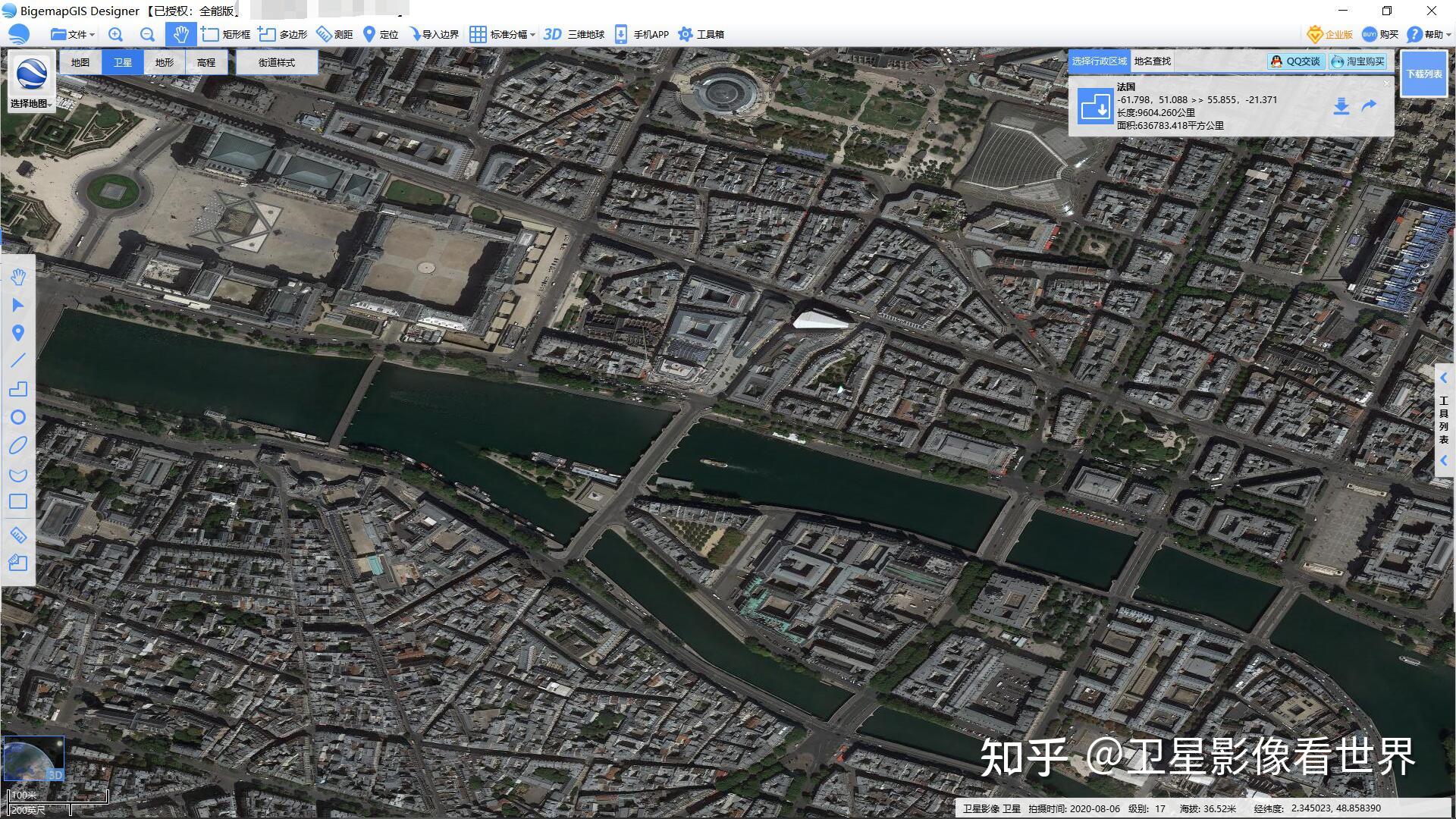This screenshot has height=819, width=1456.
Task: Switch to 3D 三维地球 view
Action: click(x=575, y=33)
